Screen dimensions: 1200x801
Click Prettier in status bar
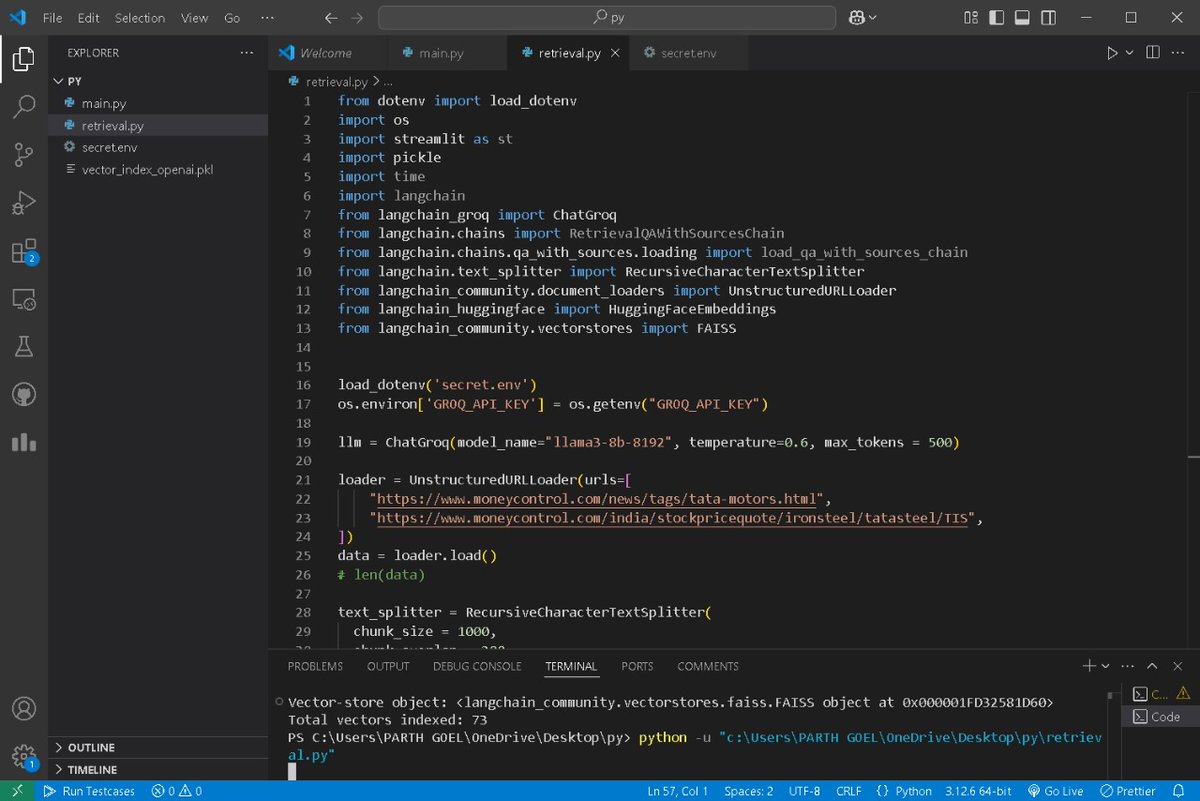(x=1126, y=791)
